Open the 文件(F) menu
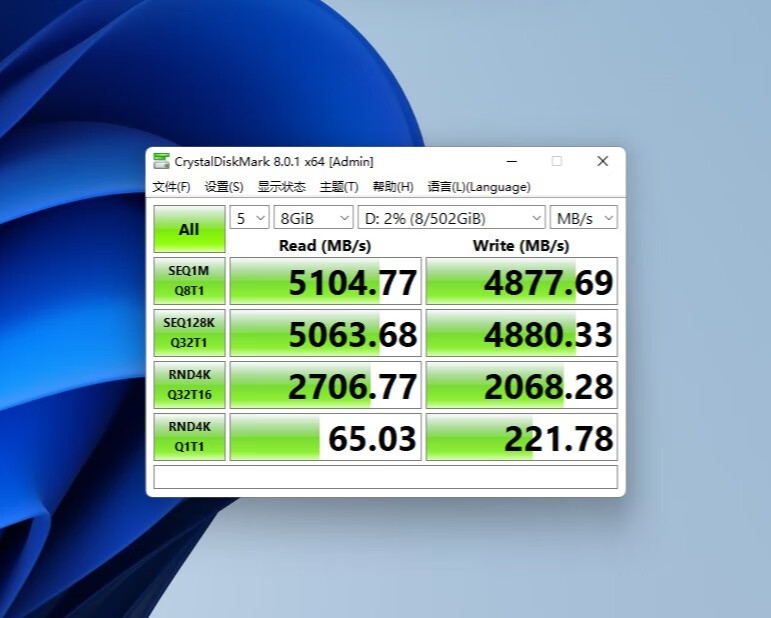Viewport: 771px width, 618px height. (x=171, y=187)
